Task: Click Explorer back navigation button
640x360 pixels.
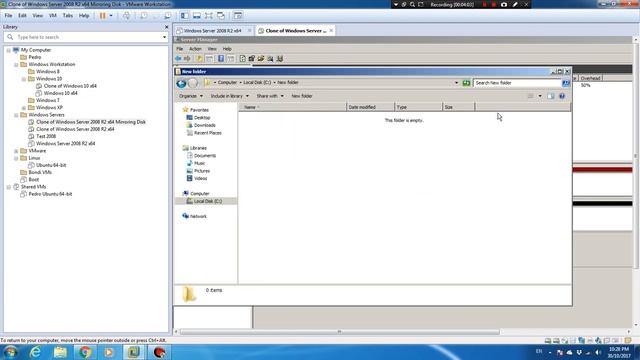Action: 181,83
